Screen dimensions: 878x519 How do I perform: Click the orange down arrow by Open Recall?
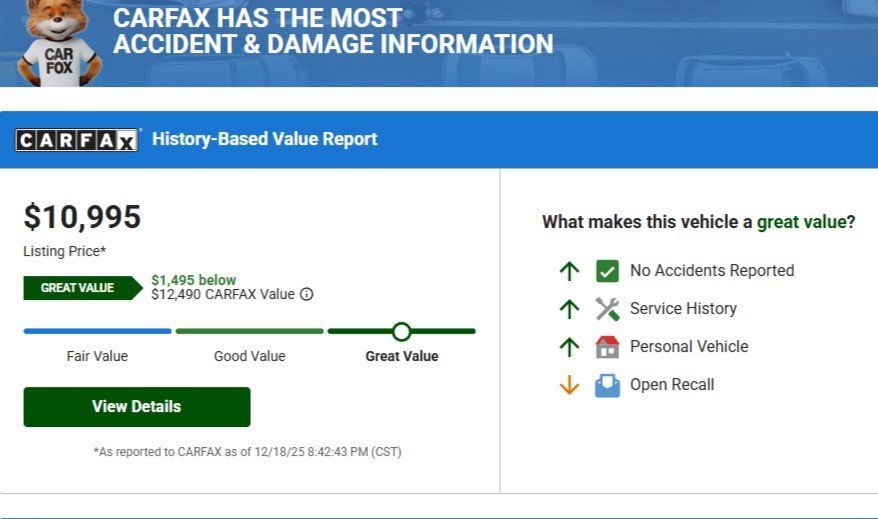tap(569, 385)
